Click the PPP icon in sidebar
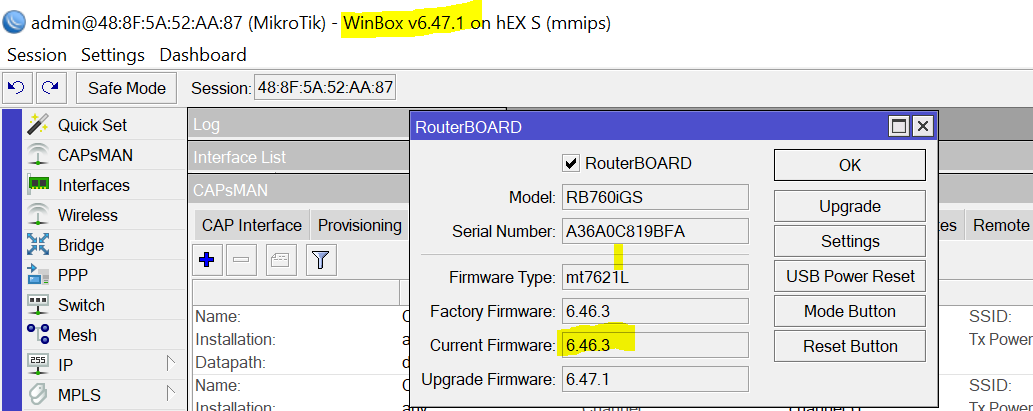This screenshot has height=411, width=1033. [x=38, y=275]
